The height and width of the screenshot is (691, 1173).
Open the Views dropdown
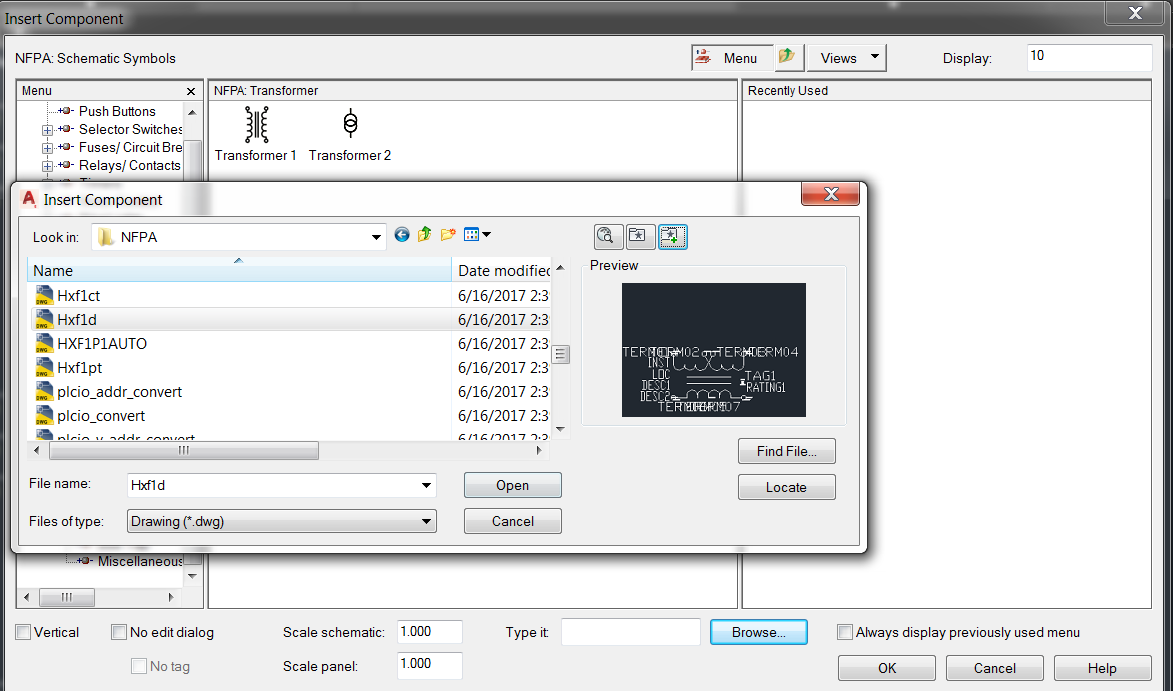tap(846, 57)
